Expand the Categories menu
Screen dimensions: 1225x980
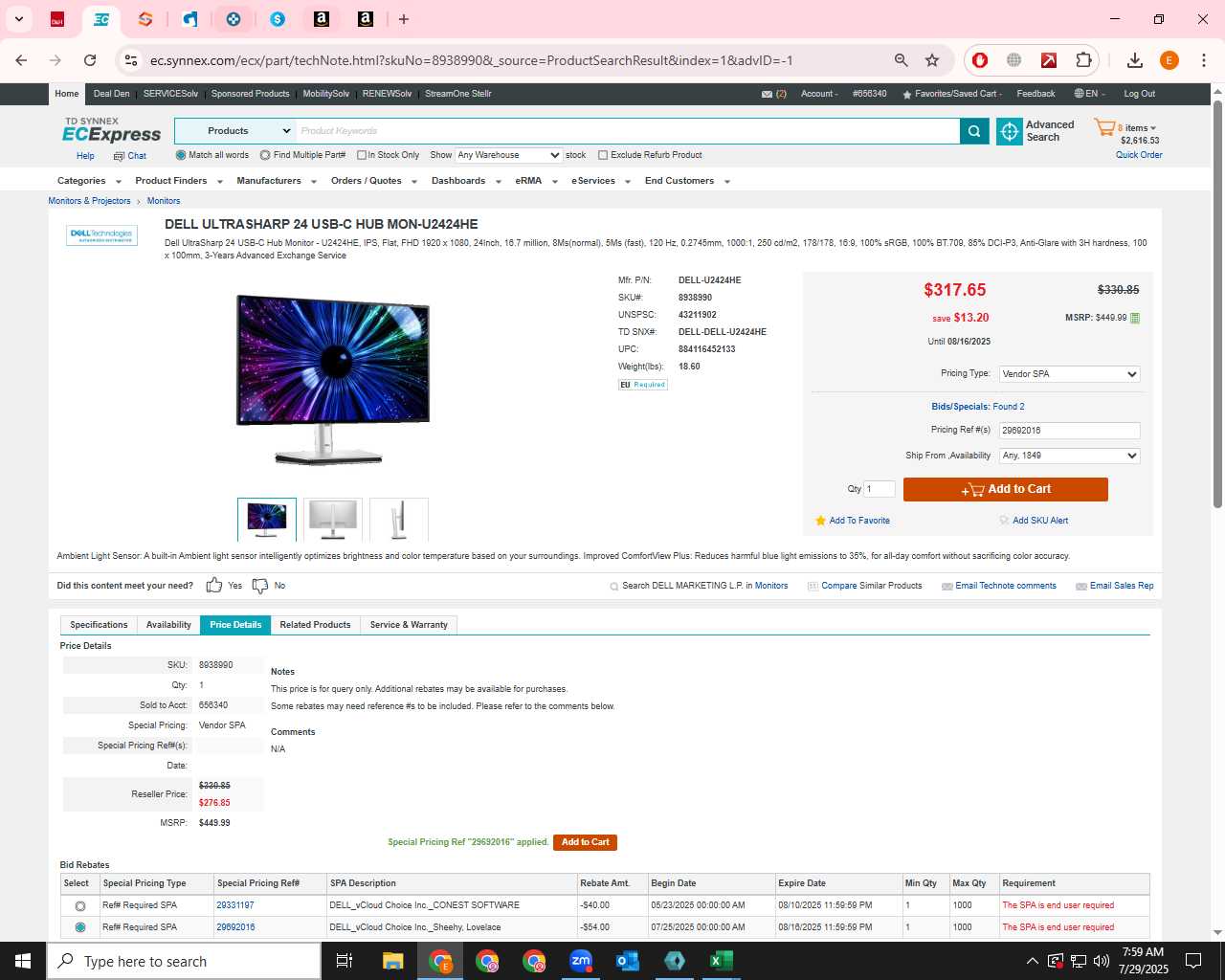tap(89, 181)
